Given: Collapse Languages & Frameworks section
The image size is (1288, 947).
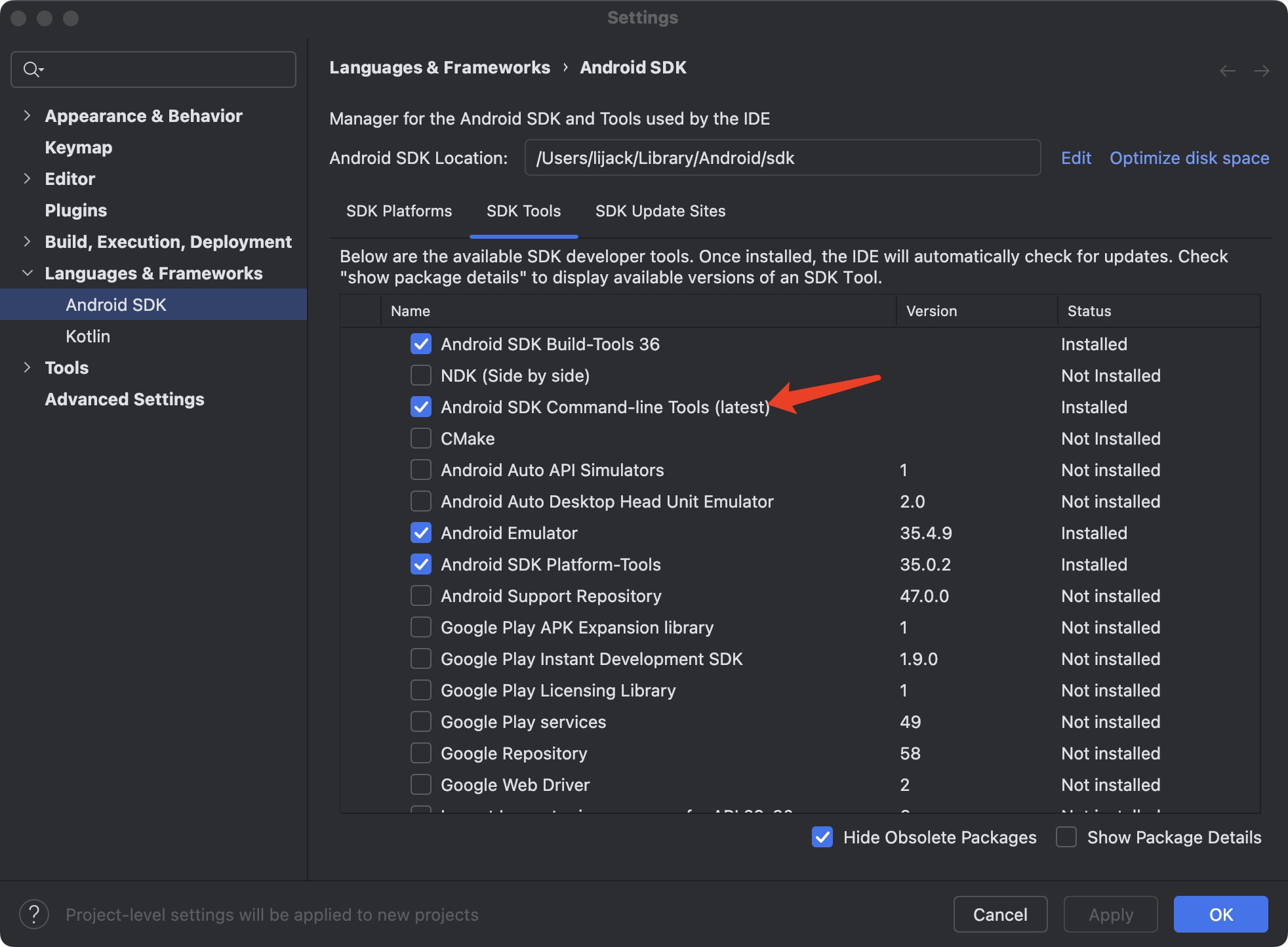Looking at the screenshot, I should point(28,273).
